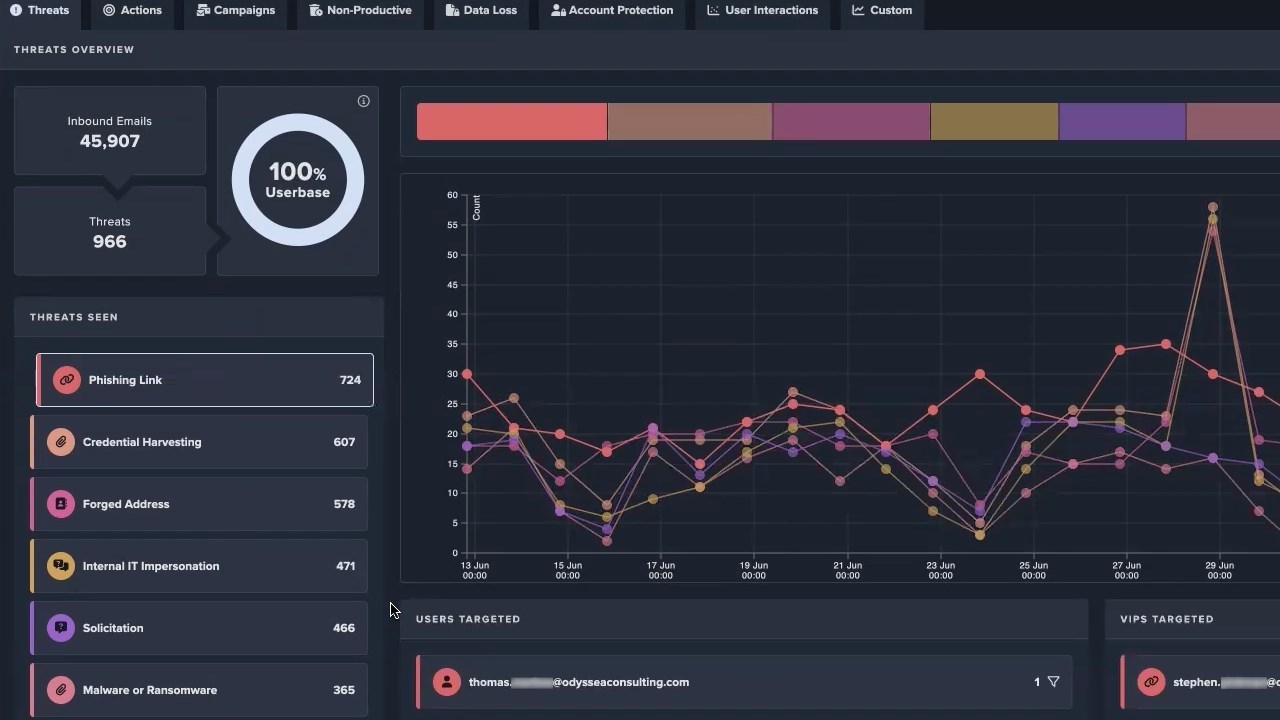Select the Non-Productive tab
This screenshot has width=1280, height=720.
[360, 10]
